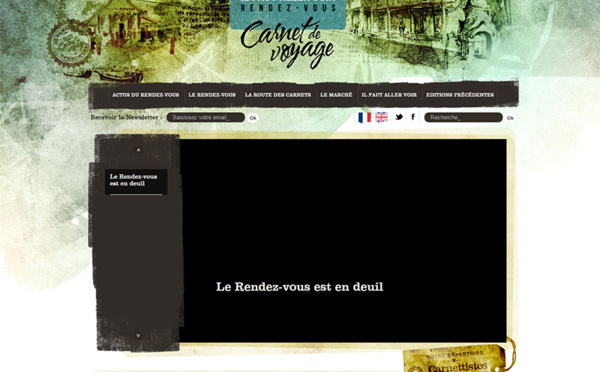Viewport: 600px width, 372px height.
Task: Open the Facebook icon
Action: pyautogui.click(x=413, y=117)
